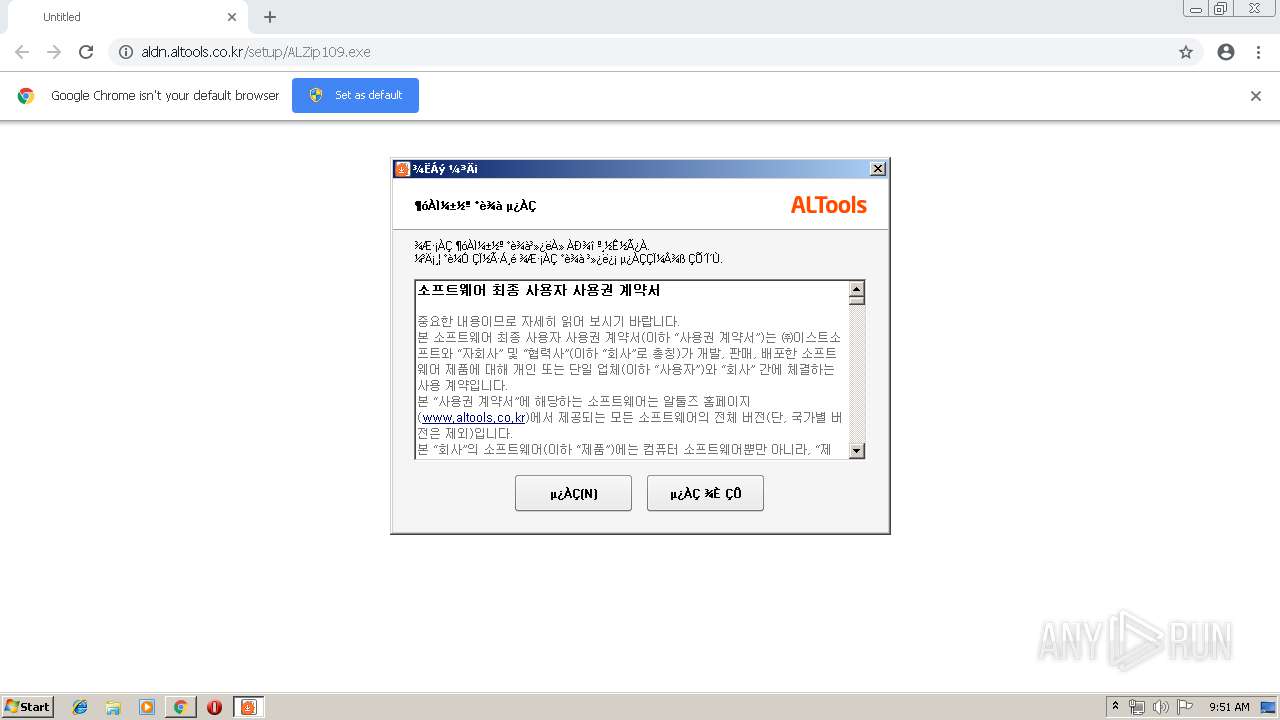Click the license scrollbar down arrow
Viewport: 1280px width, 720px height.
click(856, 451)
